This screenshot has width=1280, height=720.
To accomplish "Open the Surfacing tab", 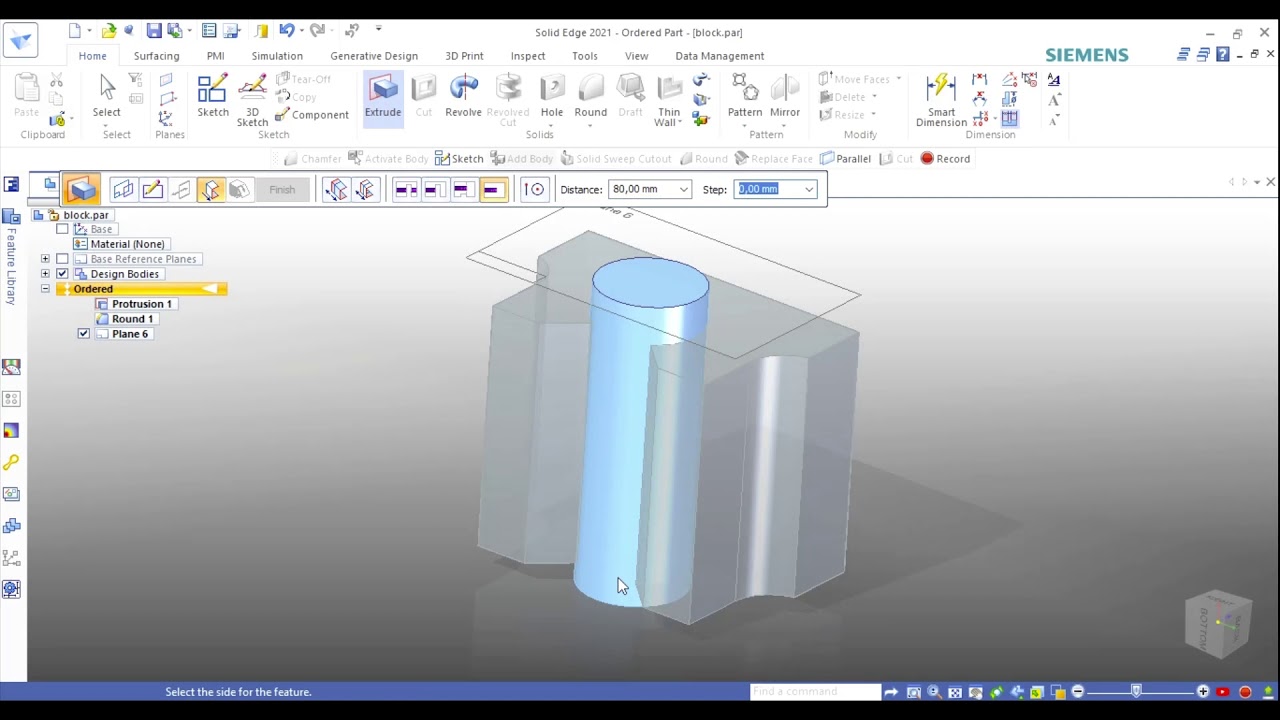I will click(156, 56).
